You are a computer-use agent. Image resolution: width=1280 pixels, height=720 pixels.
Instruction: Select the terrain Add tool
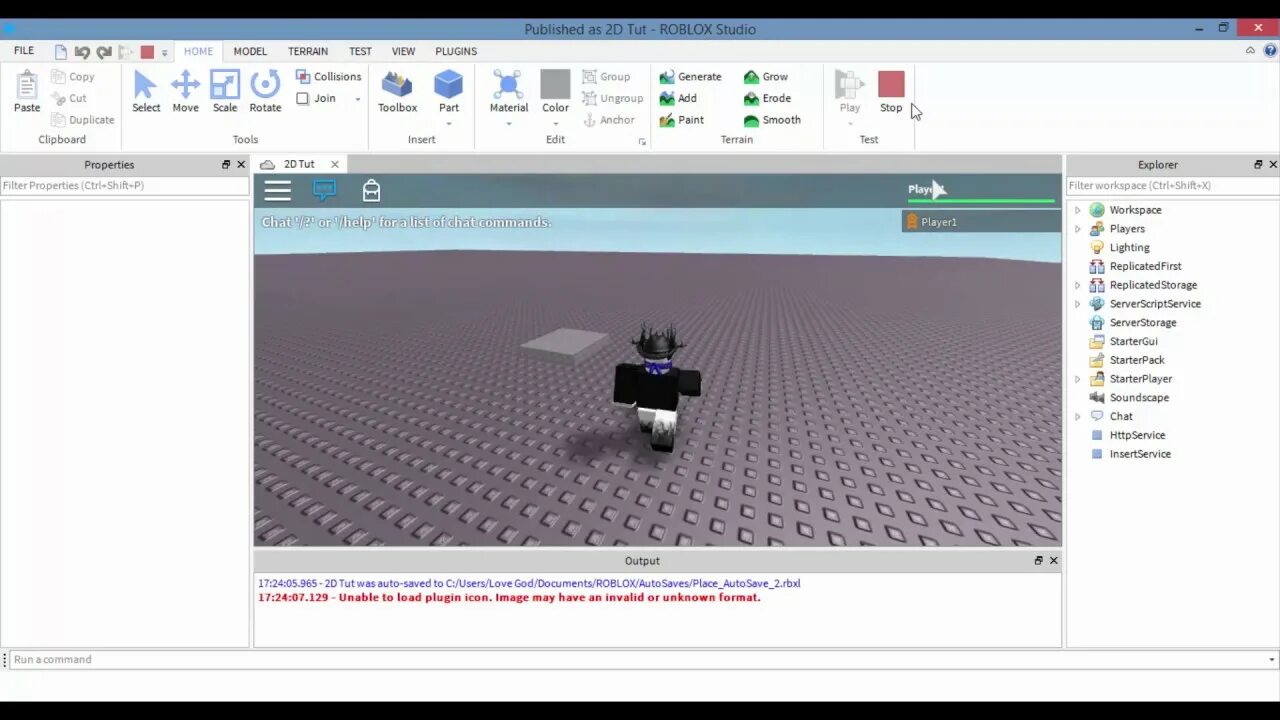[678, 98]
